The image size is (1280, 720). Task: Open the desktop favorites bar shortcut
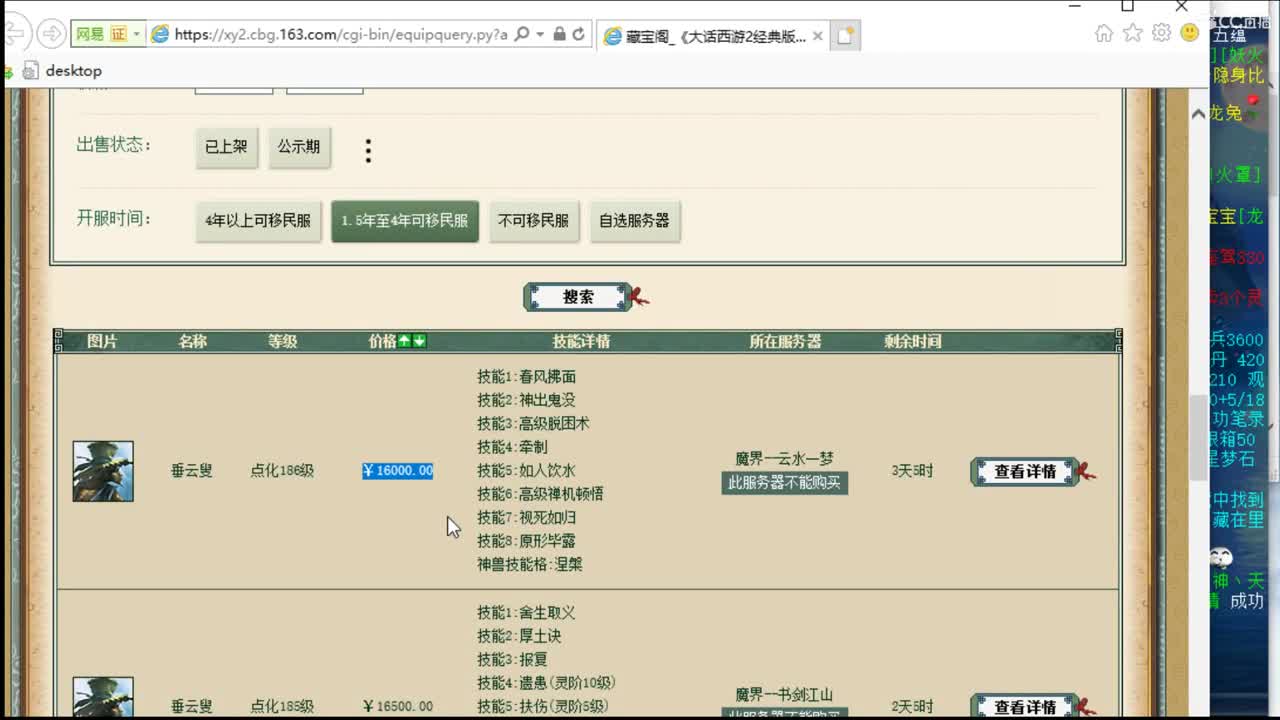(63, 71)
